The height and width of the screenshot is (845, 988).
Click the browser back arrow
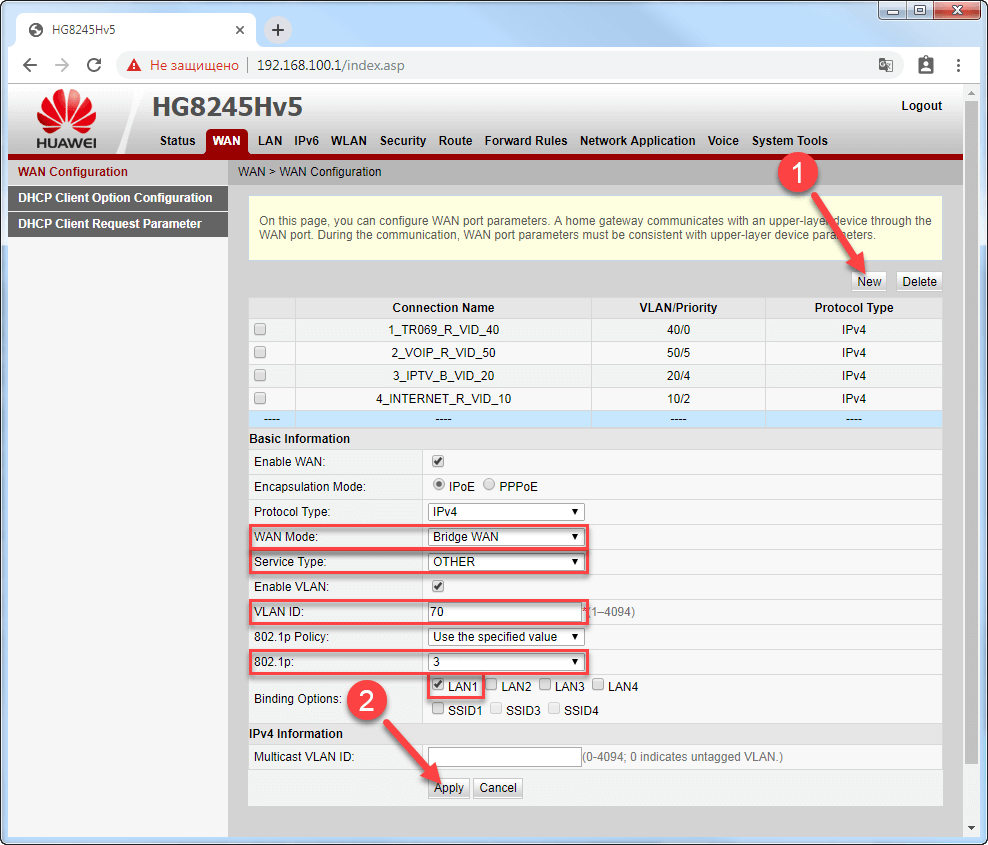point(30,65)
